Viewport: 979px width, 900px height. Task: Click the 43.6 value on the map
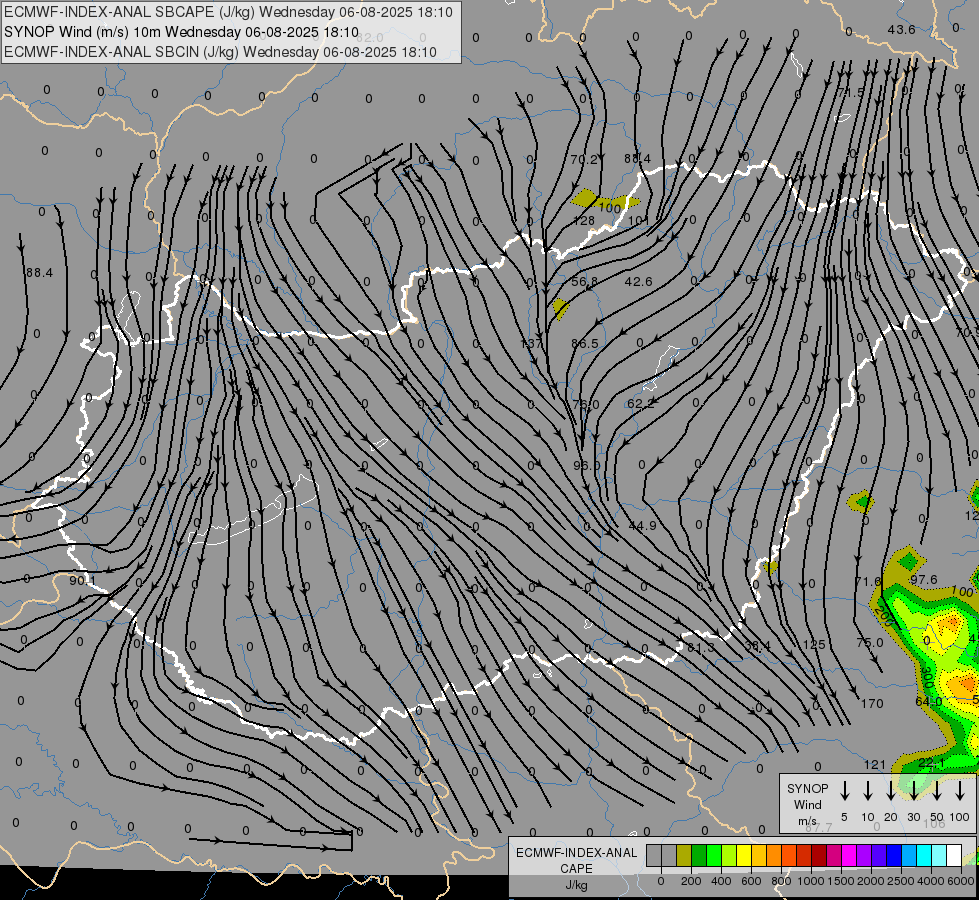pyautogui.click(x=901, y=29)
